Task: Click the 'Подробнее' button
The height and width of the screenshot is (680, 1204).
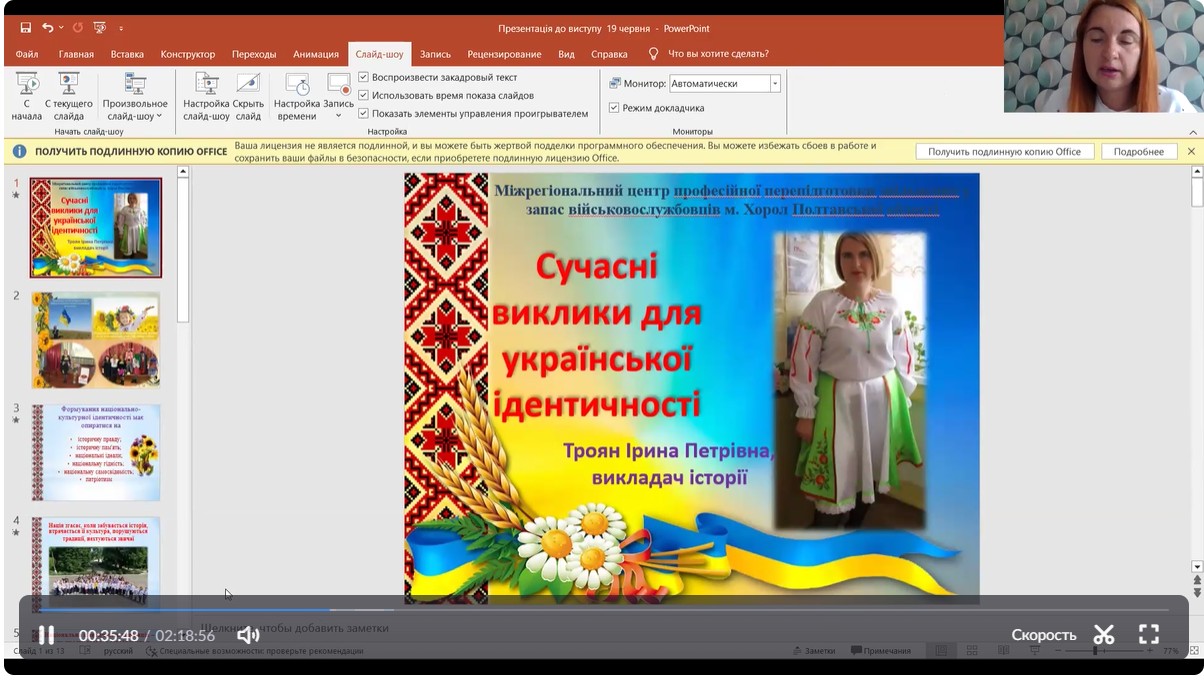Action: [1139, 151]
